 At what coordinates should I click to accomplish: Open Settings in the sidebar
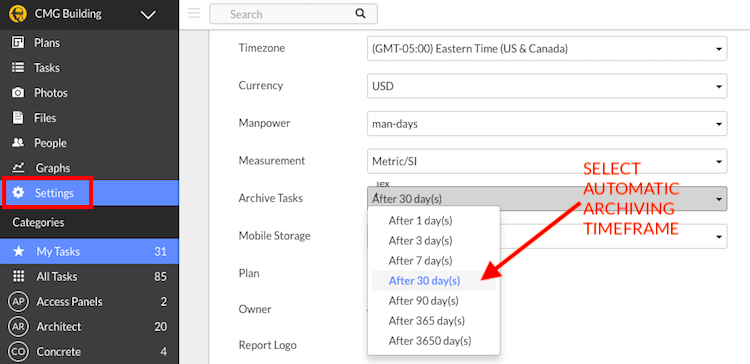point(89,193)
